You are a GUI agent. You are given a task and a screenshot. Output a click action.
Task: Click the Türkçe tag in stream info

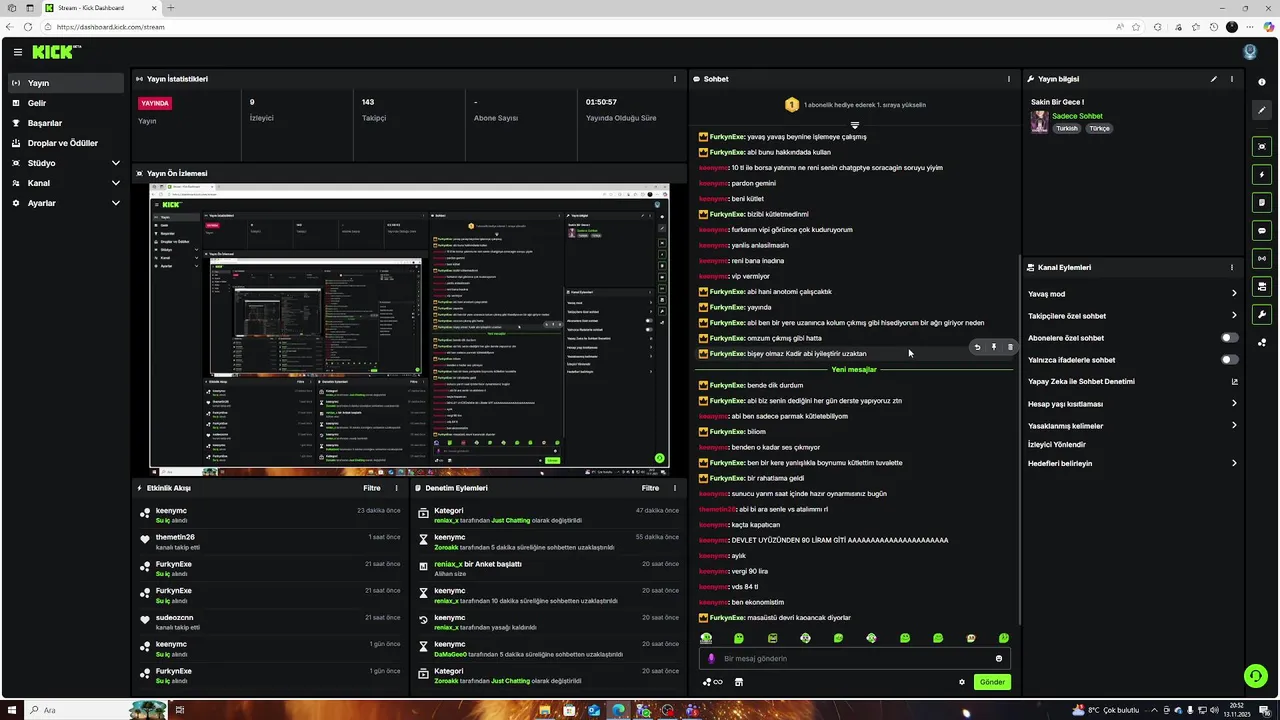pyautogui.click(x=1099, y=129)
